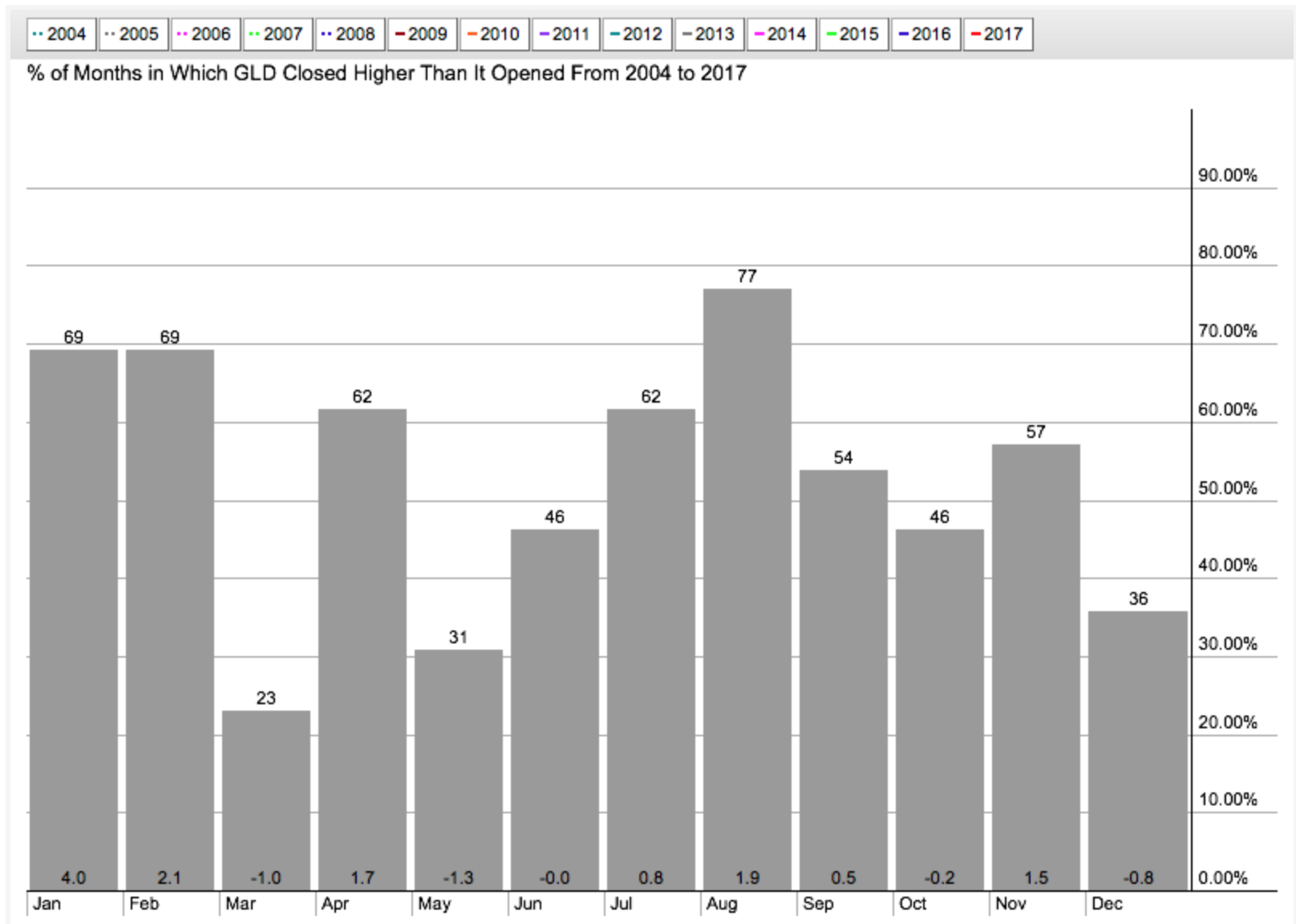Image resolution: width=1296 pixels, height=924 pixels.
Task: Toggle the 2012 year series button
Action: [638, 34]
